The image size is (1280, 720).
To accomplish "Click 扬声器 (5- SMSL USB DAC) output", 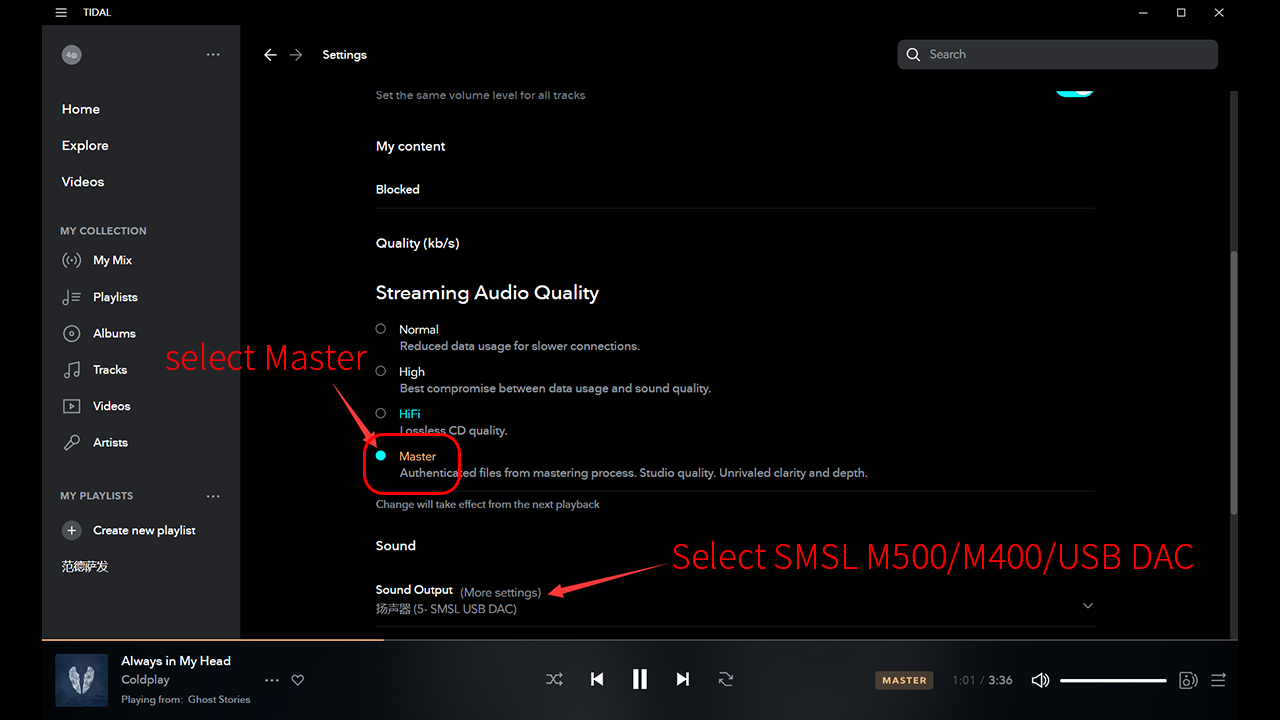I will pos(446,608).
